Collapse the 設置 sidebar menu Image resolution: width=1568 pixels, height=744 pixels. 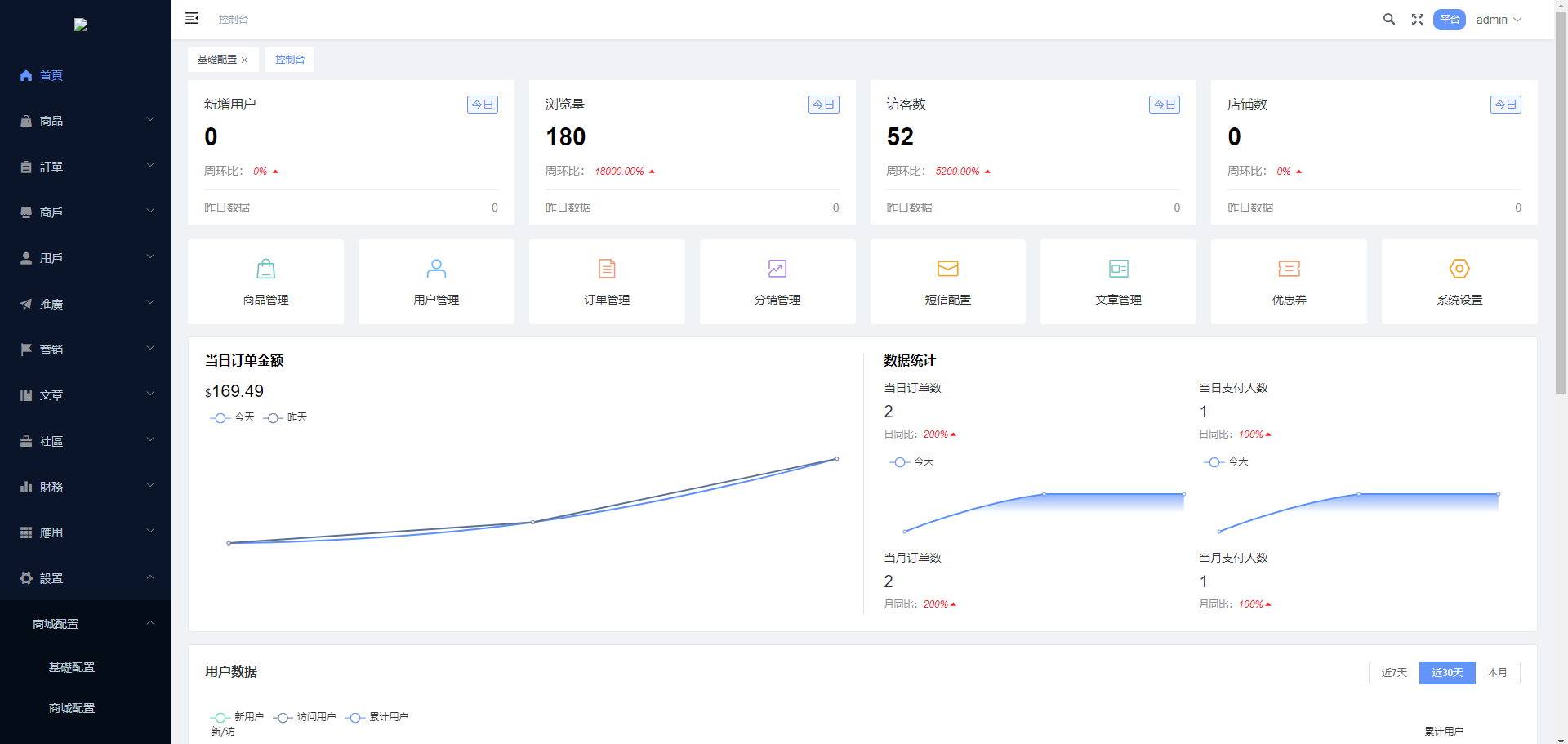(86, 578)
